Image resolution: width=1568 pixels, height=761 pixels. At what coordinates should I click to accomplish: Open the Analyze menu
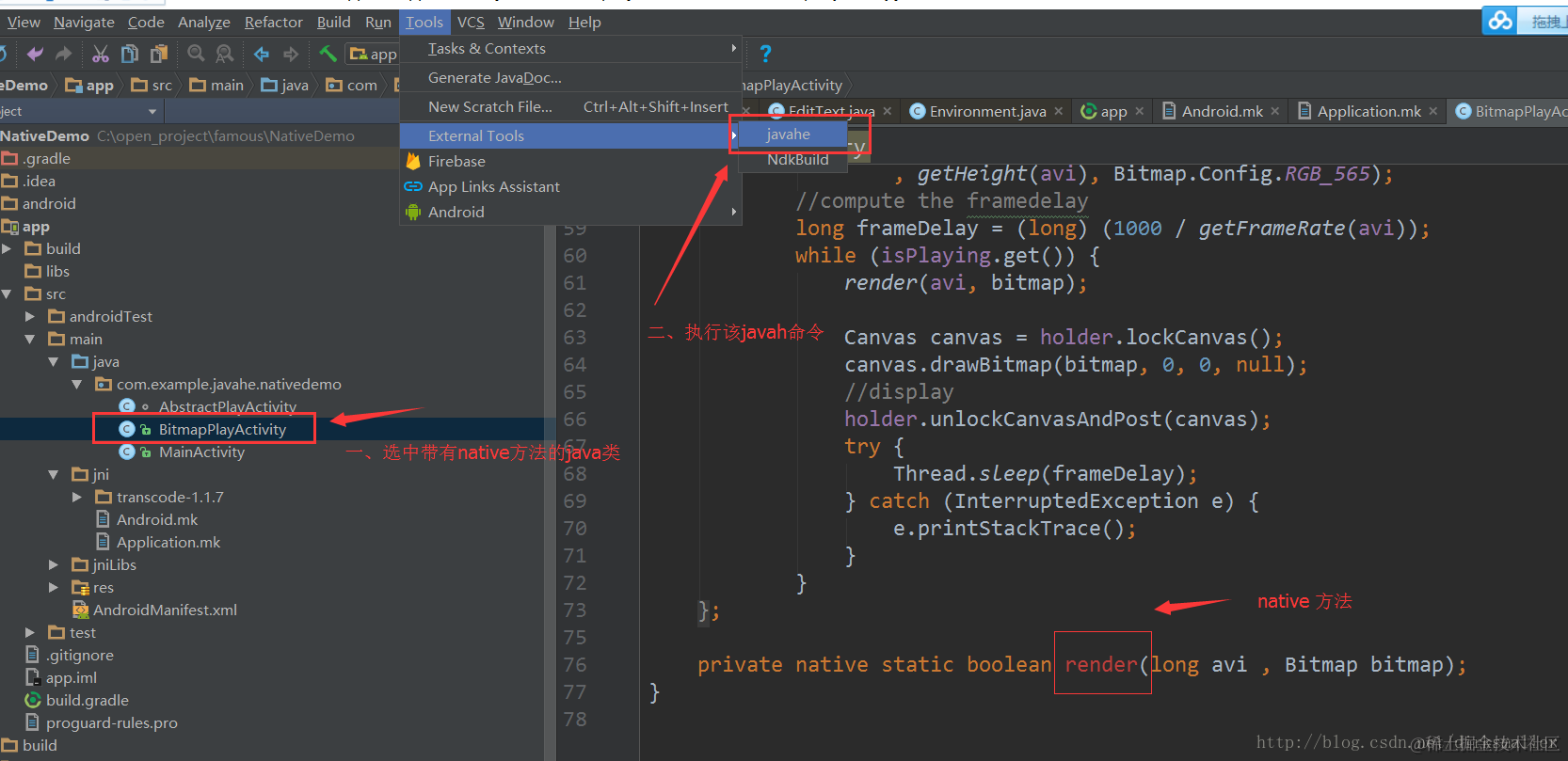click(x=204, y=22)
